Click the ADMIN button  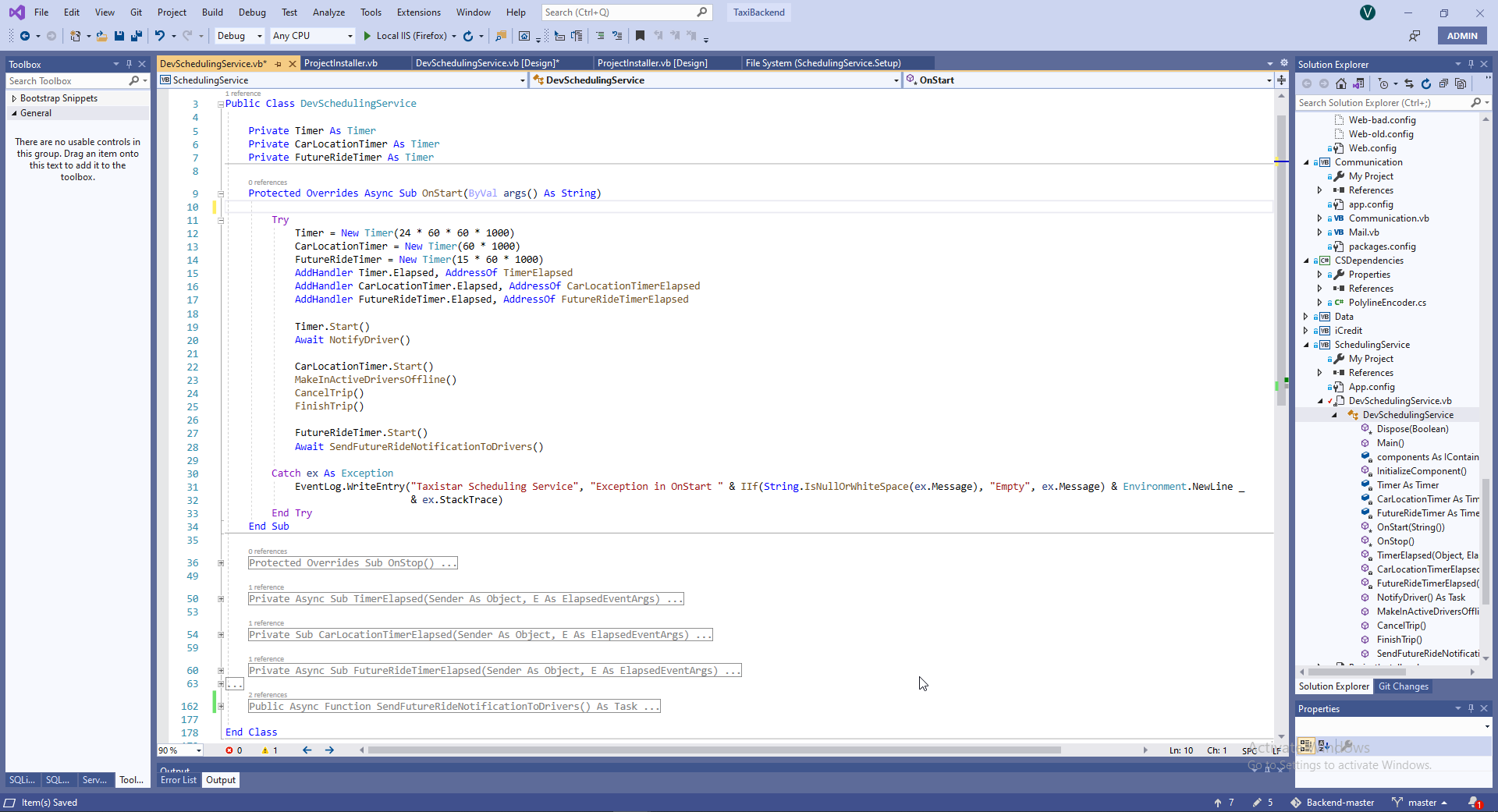(1462, 36)
